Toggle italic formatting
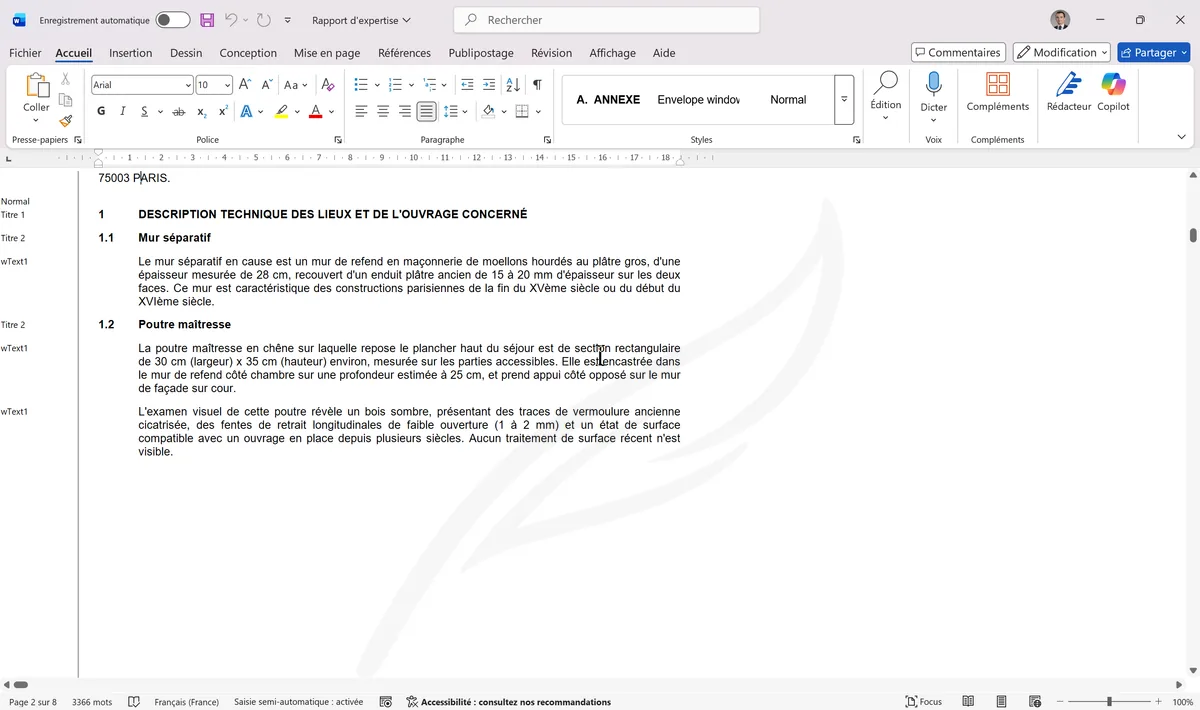The width and height of the screenshot is (1200, 710). [x=122, y=110]
